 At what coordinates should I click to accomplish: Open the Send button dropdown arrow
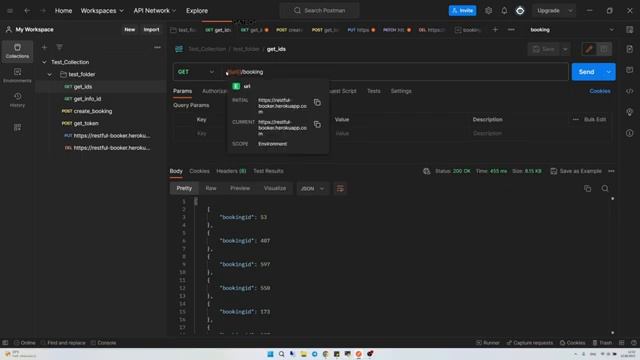click(608, 72)
